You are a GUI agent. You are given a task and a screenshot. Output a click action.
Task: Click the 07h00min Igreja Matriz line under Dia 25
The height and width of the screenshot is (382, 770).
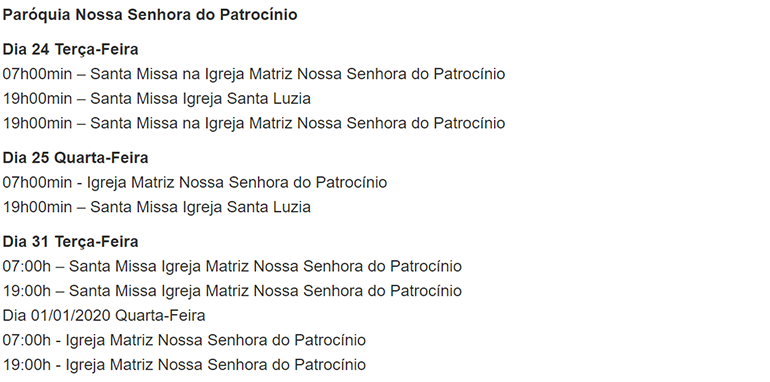[194, 183]
